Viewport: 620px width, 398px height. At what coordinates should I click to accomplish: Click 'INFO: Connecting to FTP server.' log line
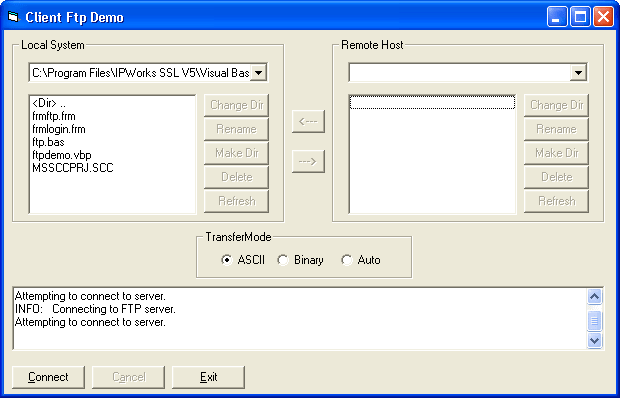tap(95, 309)
